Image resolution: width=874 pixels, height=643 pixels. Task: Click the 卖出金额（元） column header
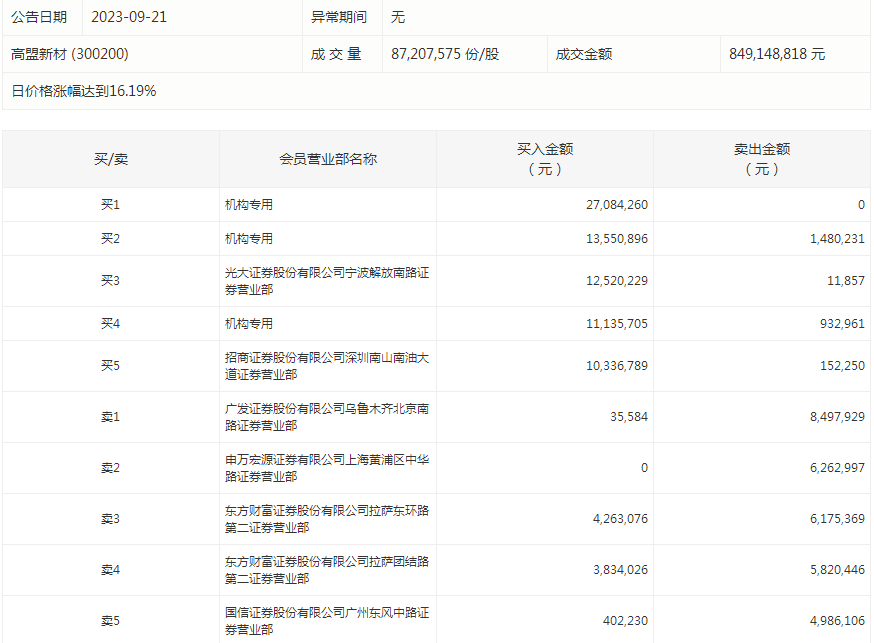click(762, 159)
